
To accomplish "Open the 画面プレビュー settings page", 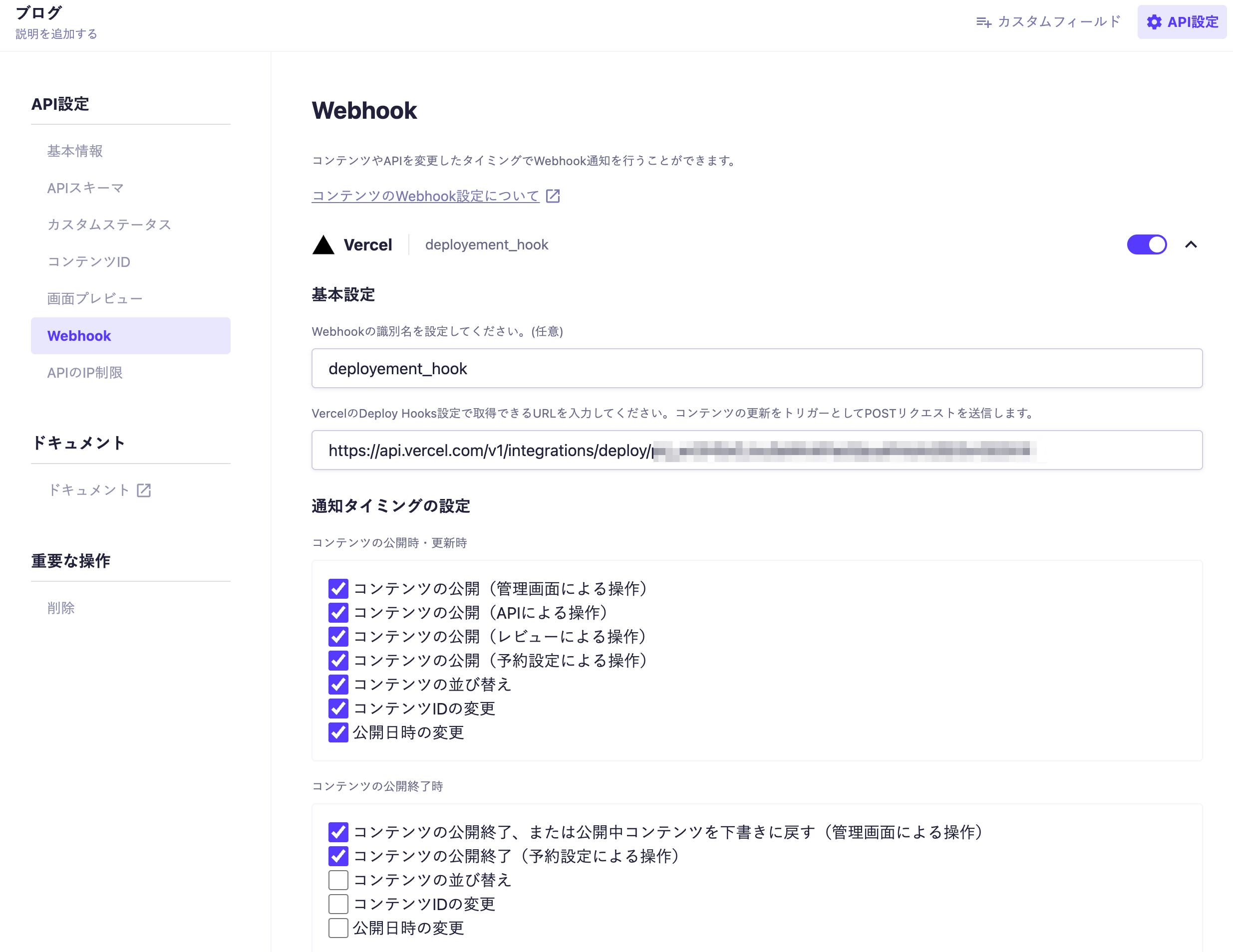I will [95, 298].
